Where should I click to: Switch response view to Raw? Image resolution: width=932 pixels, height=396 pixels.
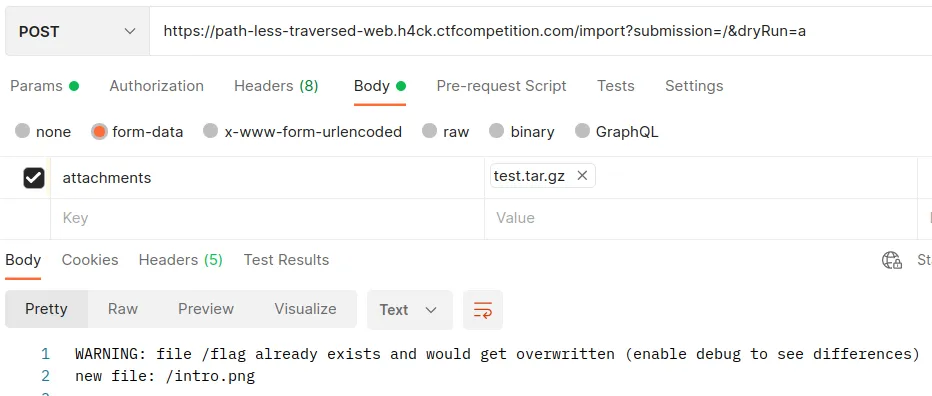(x=123, y=309)
